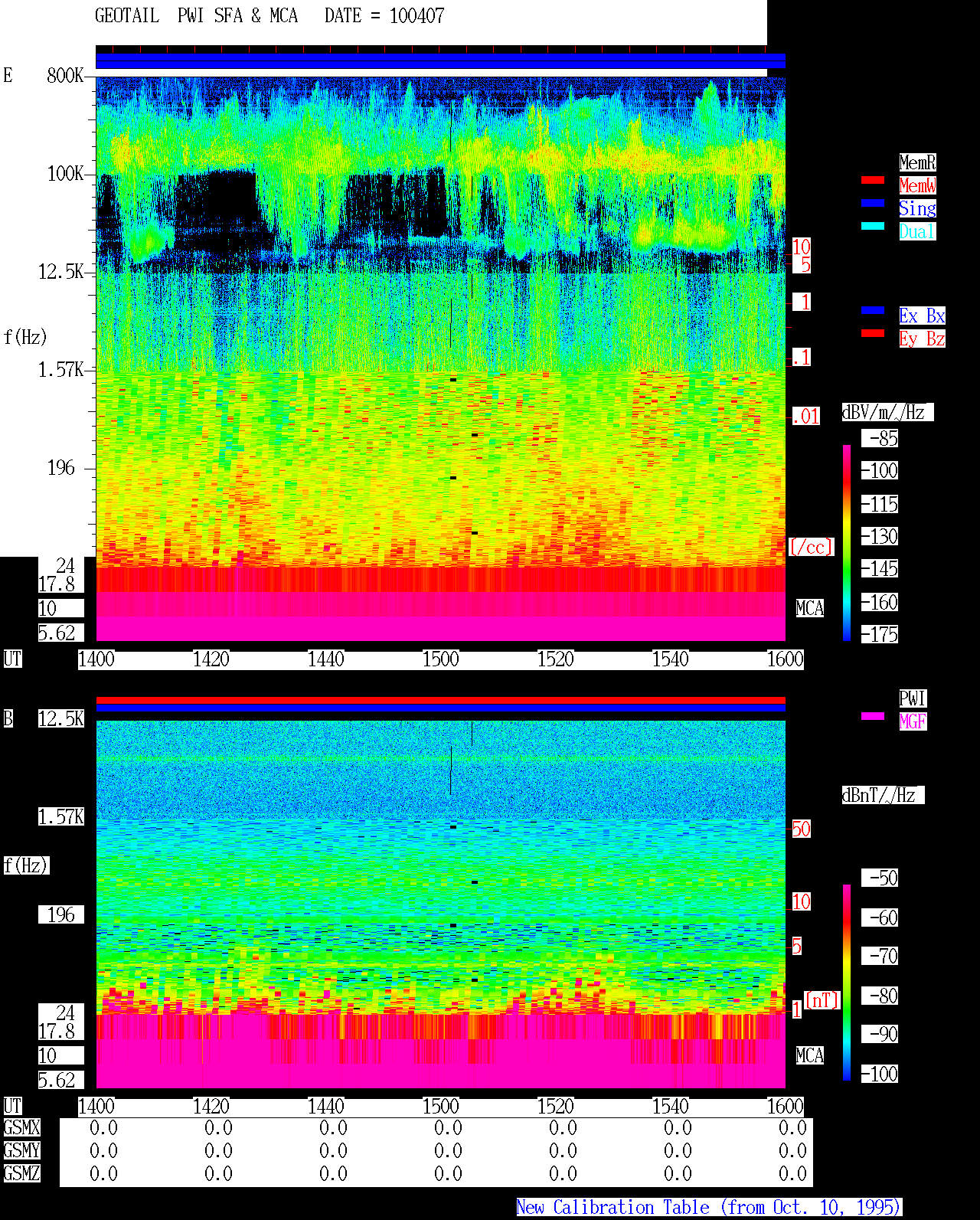
Task: Click the 1440 UT tick under B spectrogram
Action: [326, 1107]
